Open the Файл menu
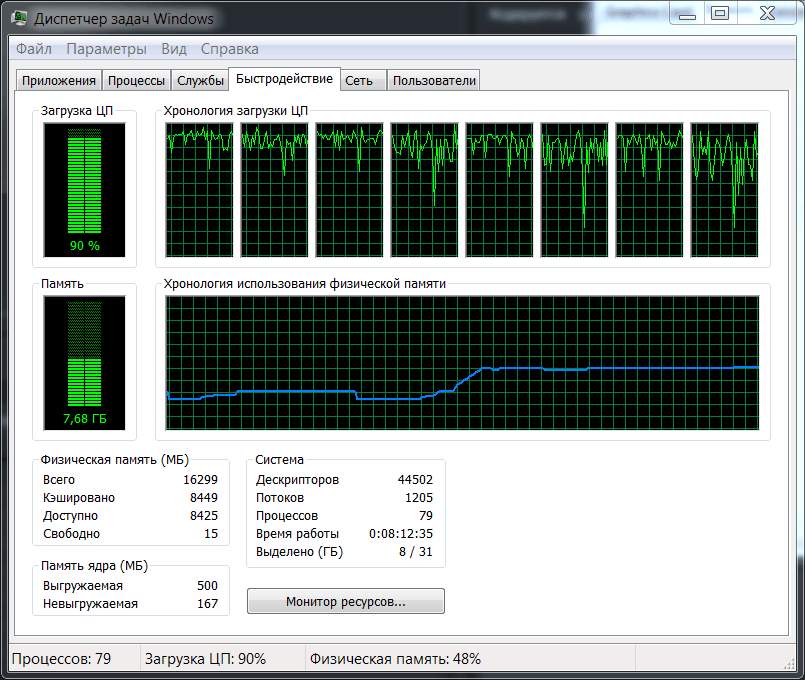Screen dimensions: 805x680 pos(34,49)
